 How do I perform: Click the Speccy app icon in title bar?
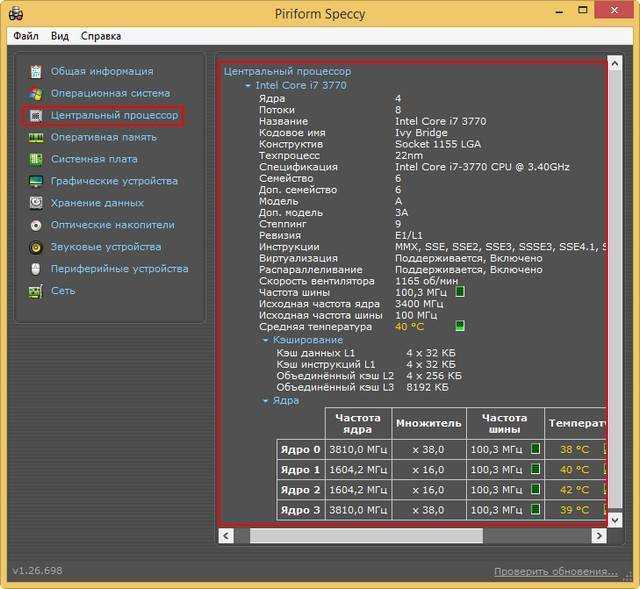(x=16, y=13)
